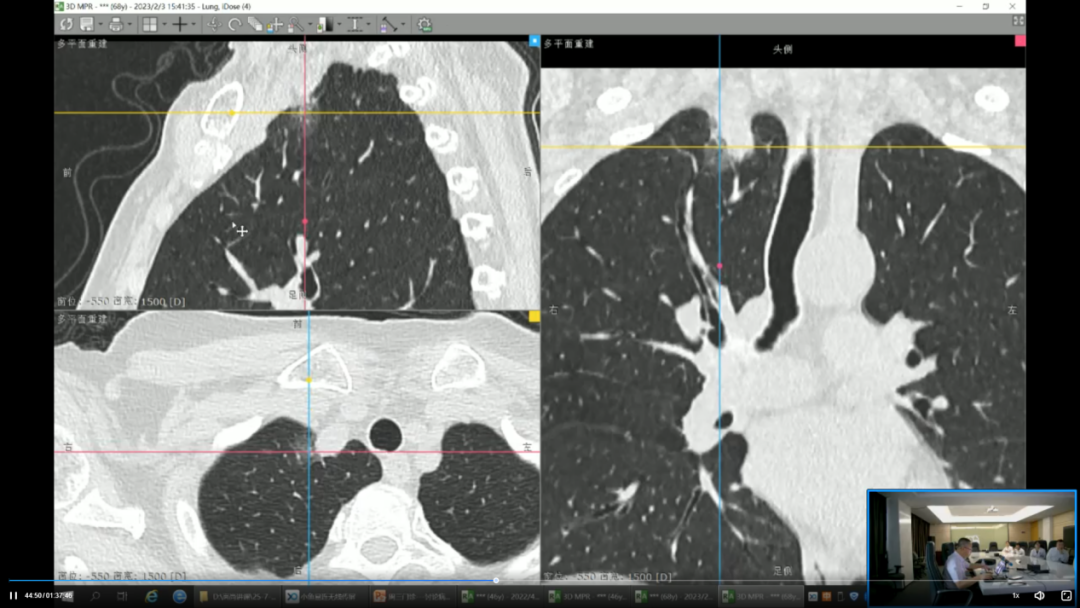Pause the video playback
The width and height of the screenshot is (1080, 608).
pyautogui.click(x=13, y=595)
